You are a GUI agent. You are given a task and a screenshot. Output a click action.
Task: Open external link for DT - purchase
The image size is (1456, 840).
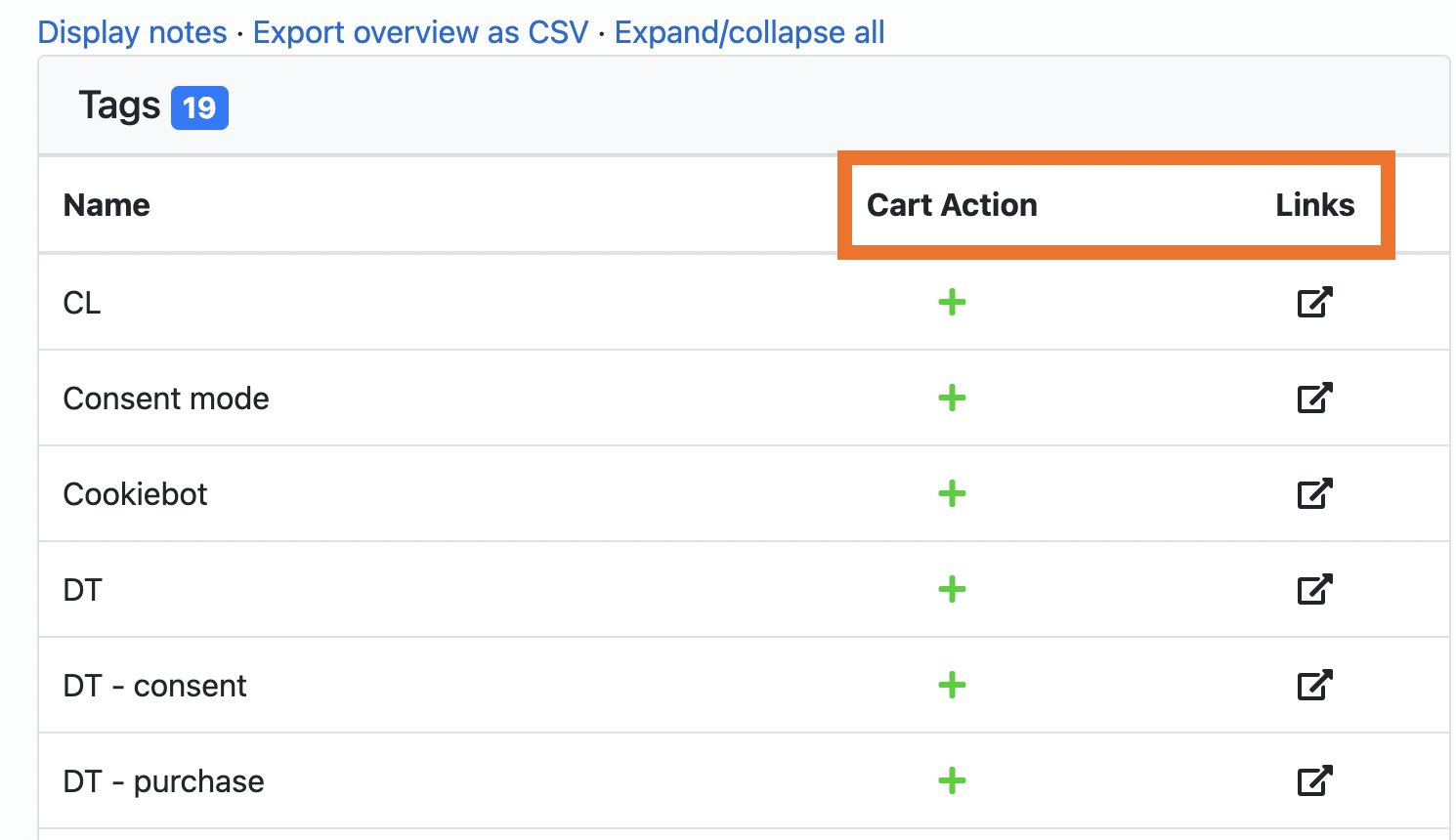(1314, 780)
